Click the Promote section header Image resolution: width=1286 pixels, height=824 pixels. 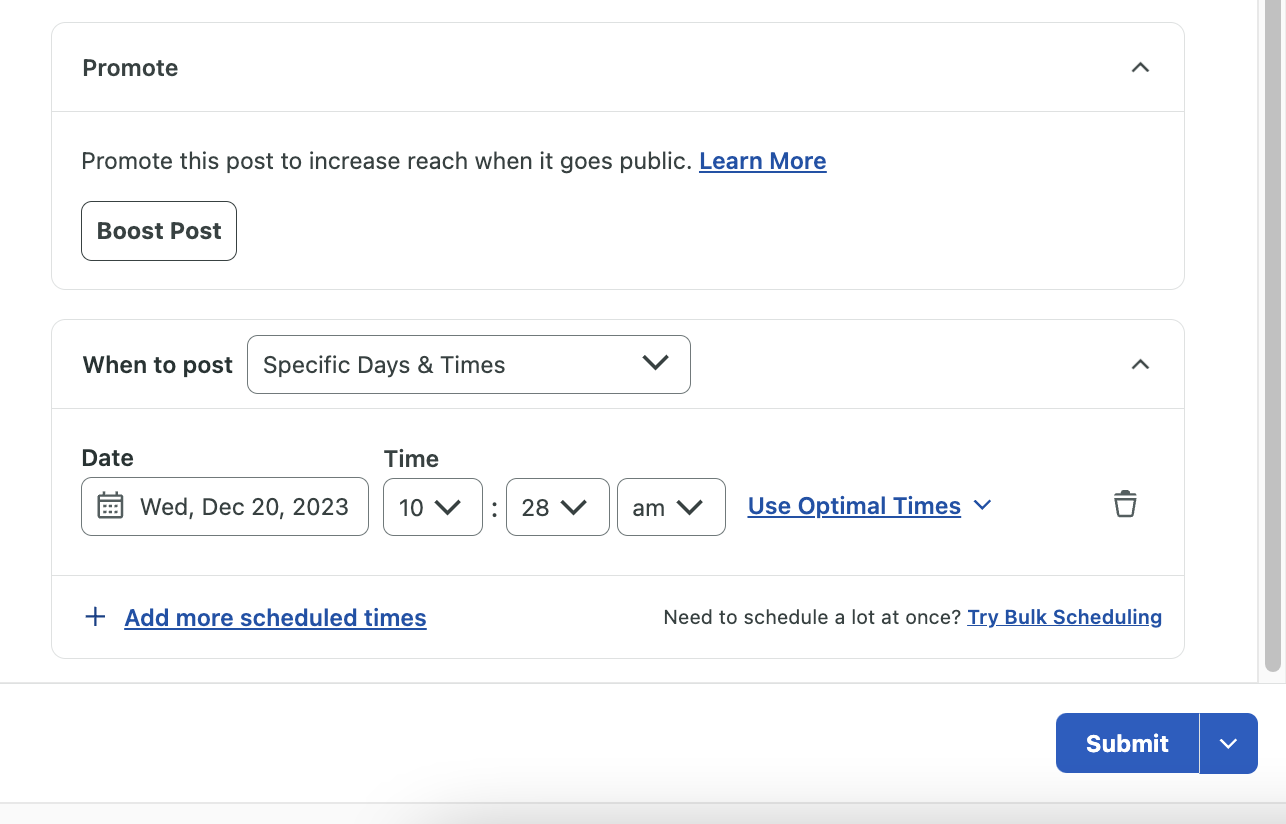coord(129,67)
